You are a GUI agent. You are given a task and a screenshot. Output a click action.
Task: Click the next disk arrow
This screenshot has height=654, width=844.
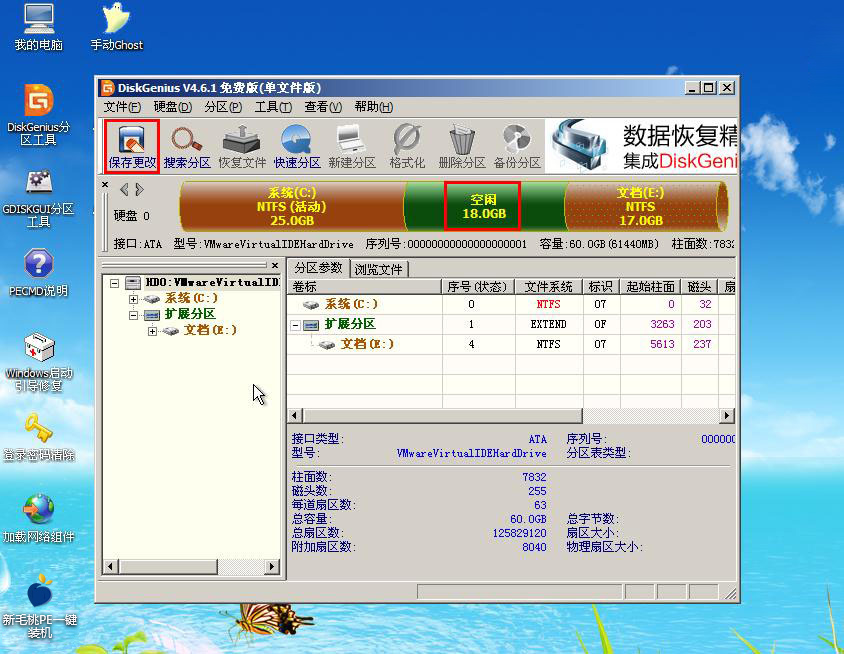click(x=139, y=189)
